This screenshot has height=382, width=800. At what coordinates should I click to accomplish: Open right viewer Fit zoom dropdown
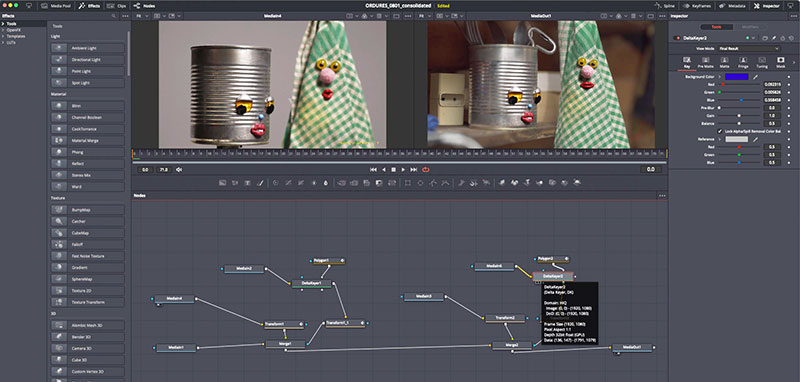(425, 16)
